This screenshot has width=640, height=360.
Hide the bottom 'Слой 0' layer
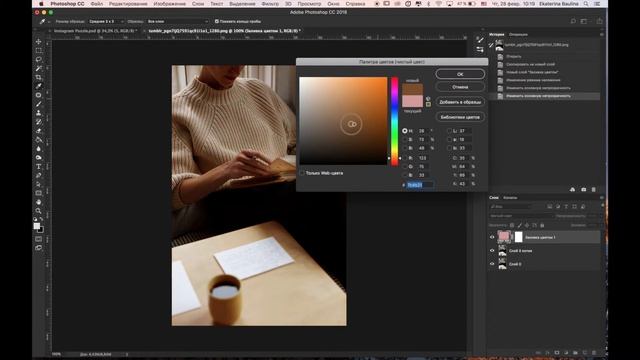tap(492, 264)
